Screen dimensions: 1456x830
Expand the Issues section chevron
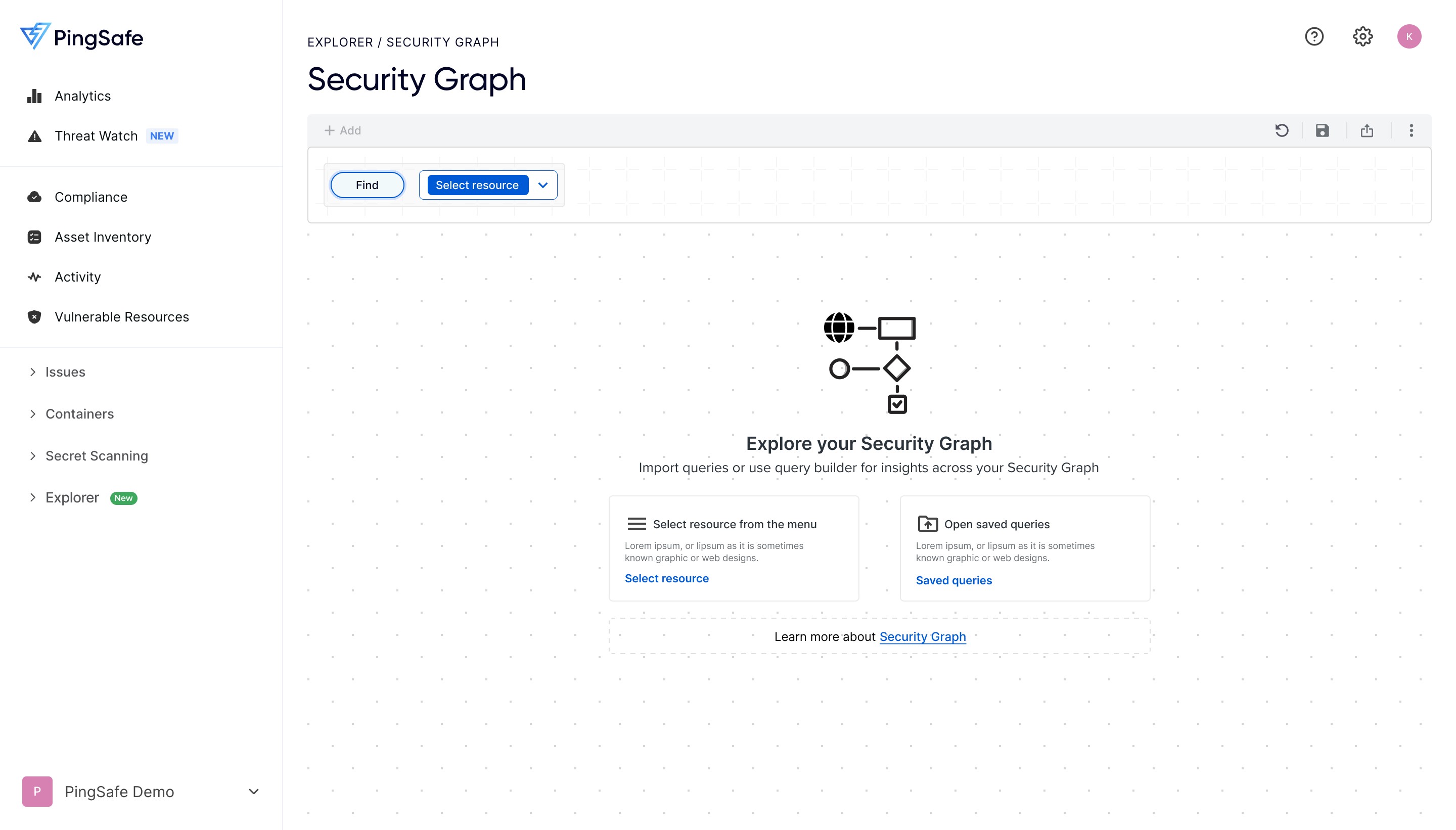(x=32, y=372)
